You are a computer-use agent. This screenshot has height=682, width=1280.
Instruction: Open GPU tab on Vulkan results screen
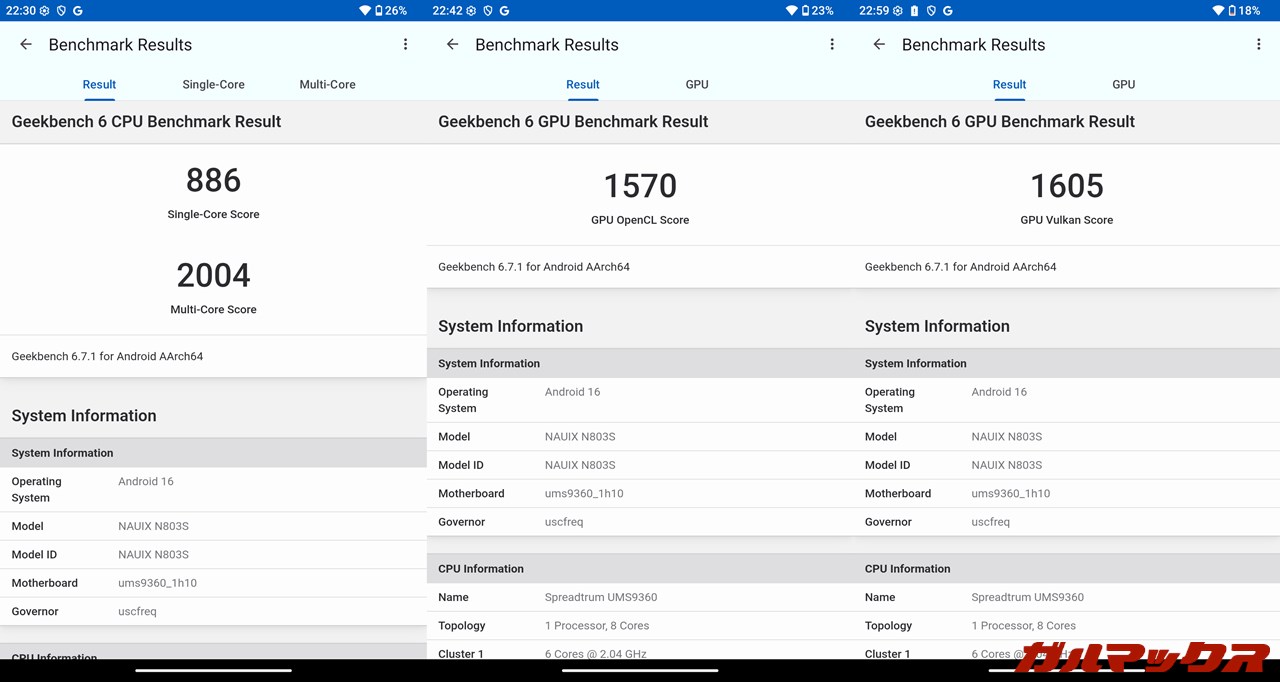pyautogui.click(x=1123, y=84)
